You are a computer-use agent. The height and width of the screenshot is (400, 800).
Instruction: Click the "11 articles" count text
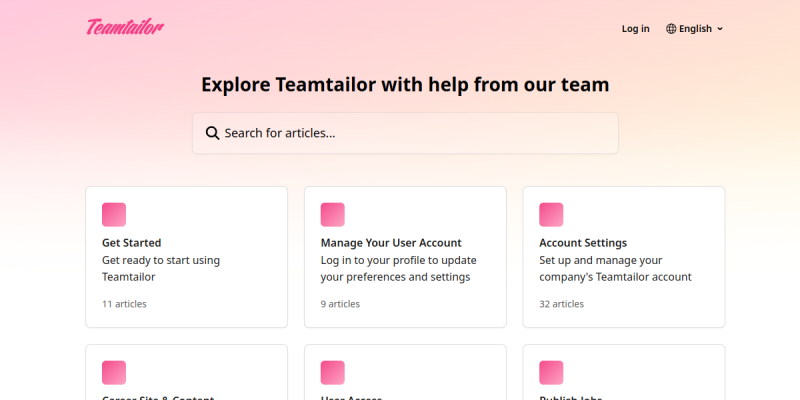(x=124, y=304)
